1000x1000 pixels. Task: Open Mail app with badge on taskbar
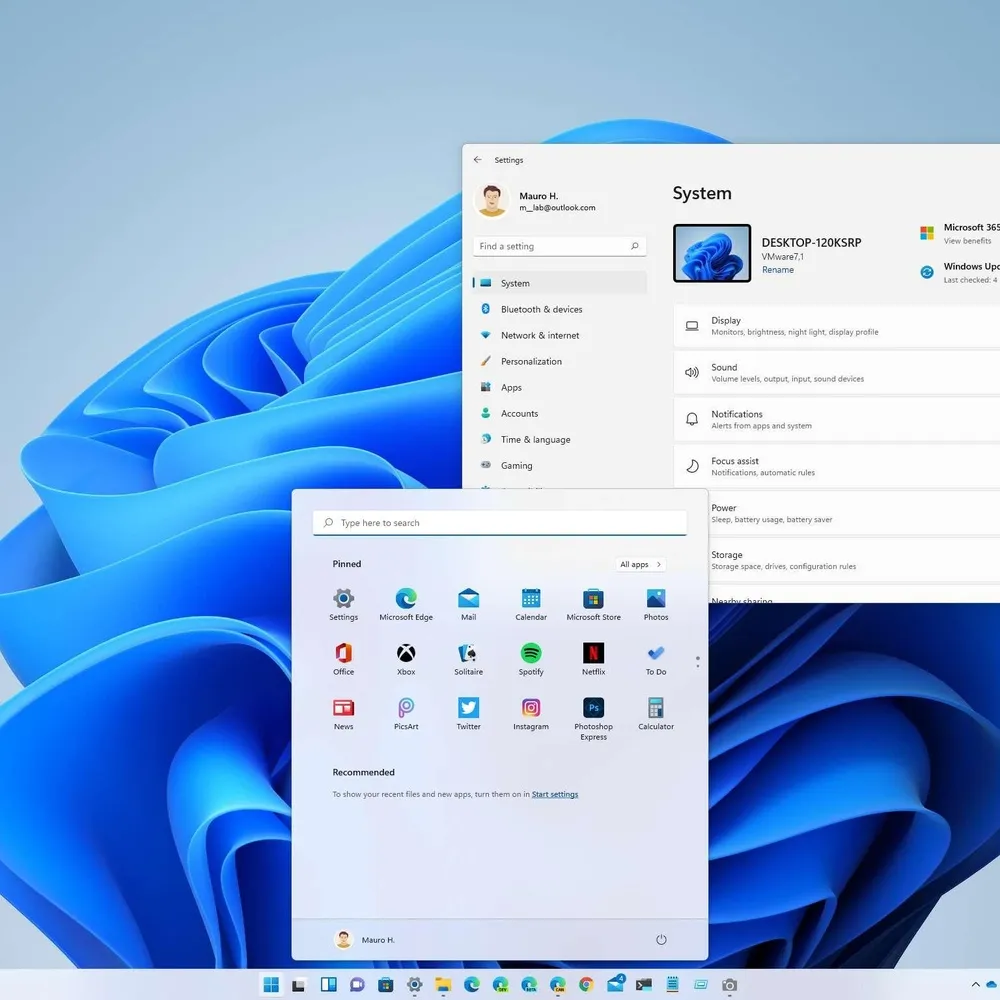(615, 984)
